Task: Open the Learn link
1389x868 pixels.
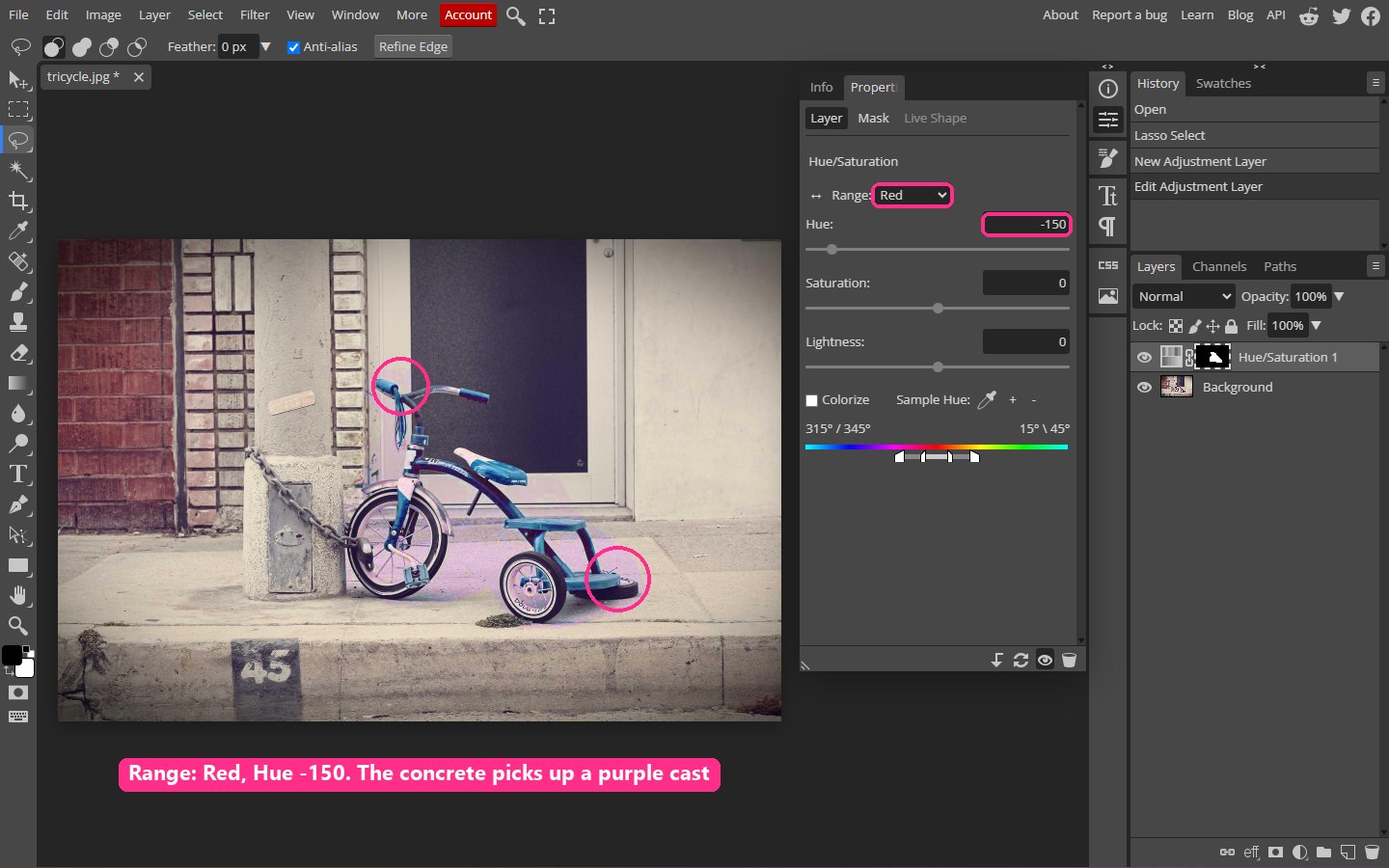Action: 1197,14
